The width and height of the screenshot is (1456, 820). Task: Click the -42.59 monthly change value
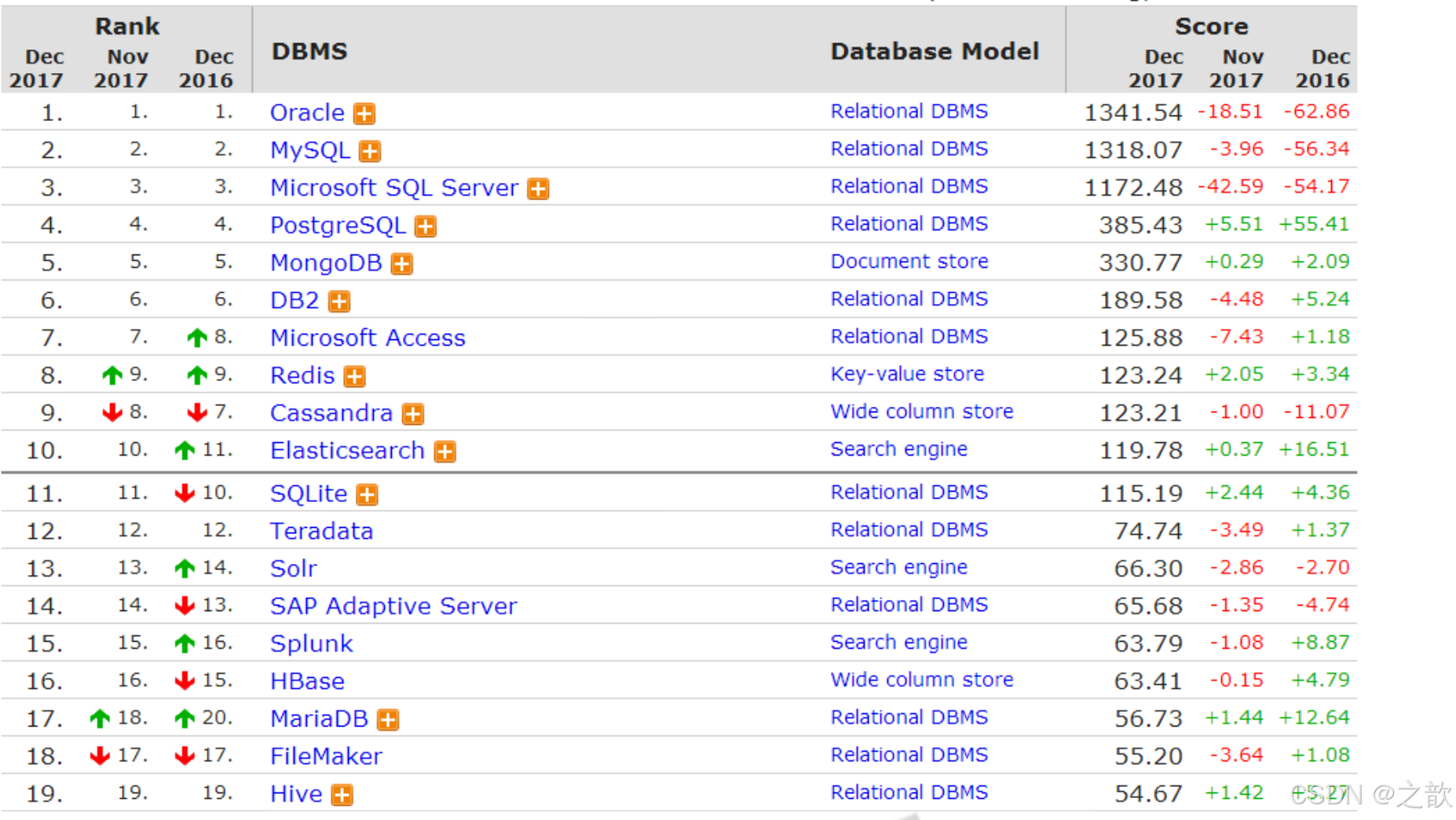click(x=1230, y=187)
